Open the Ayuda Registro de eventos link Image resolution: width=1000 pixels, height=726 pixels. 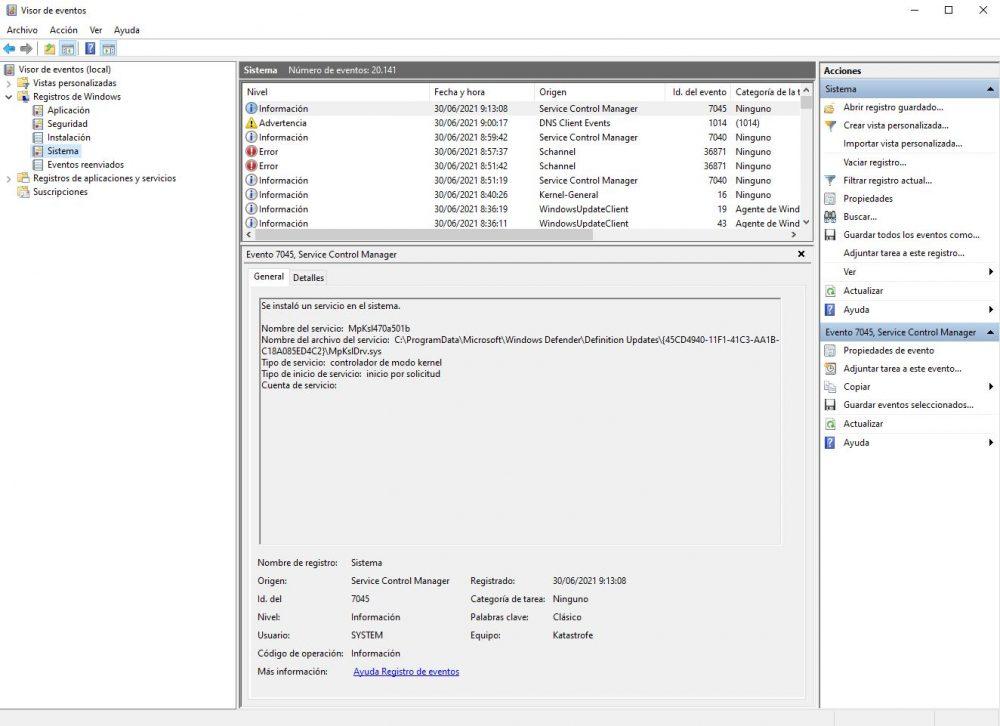click(x=406, y=671)
